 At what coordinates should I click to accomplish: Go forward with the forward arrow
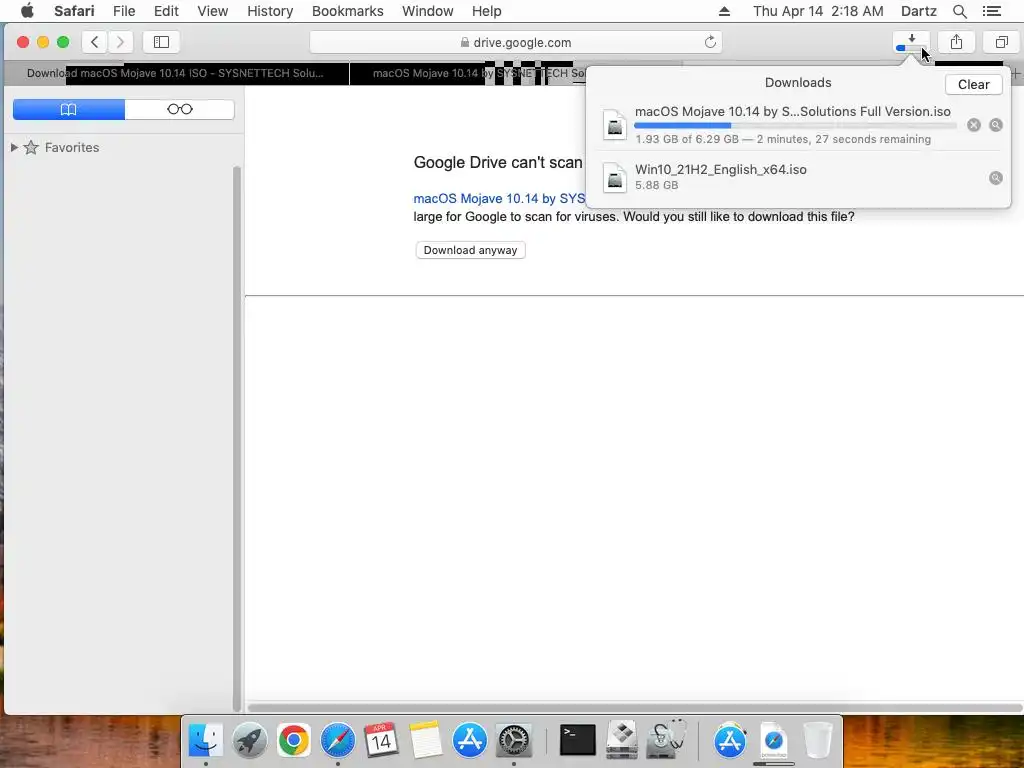[120, 42]
